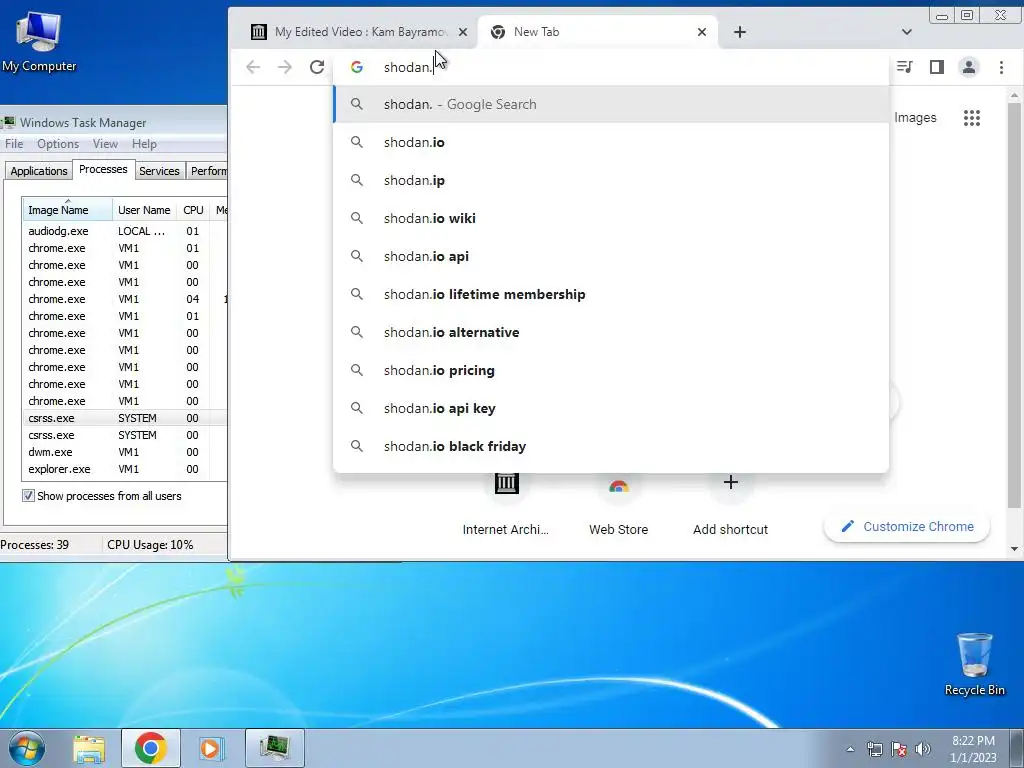This screenshot has width=1024, height=768.
Task: Close the My Edited Video tab
Action: 462,32
